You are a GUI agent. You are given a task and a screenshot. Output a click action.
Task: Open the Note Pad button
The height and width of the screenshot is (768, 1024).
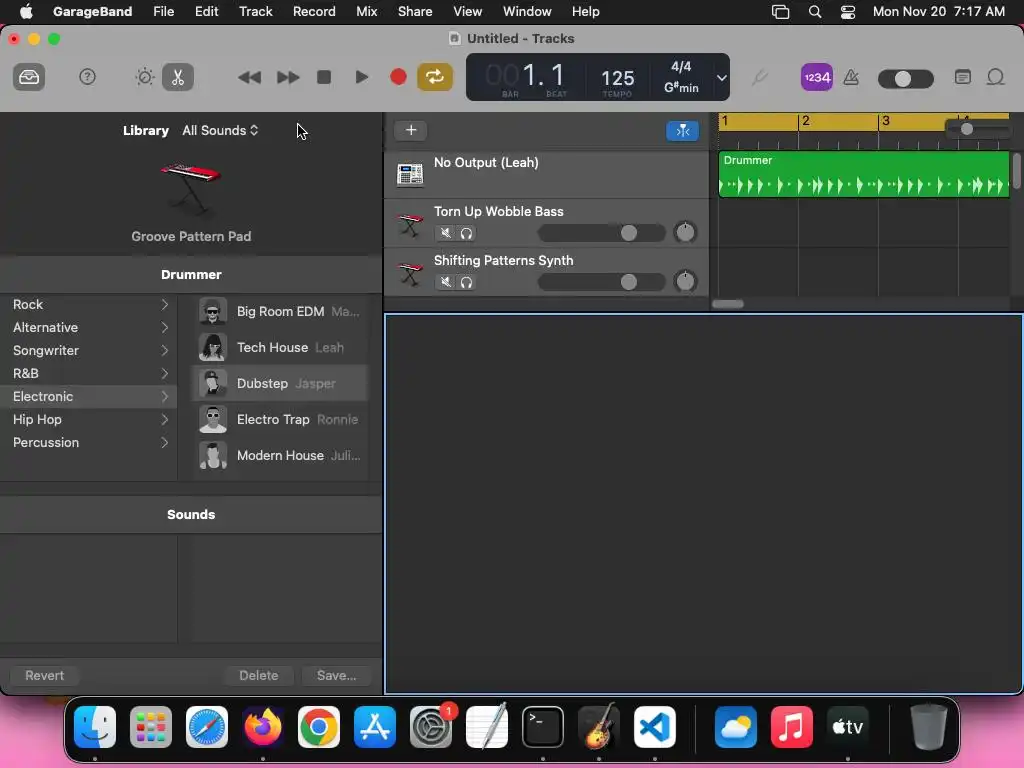[x=963, y=77]
